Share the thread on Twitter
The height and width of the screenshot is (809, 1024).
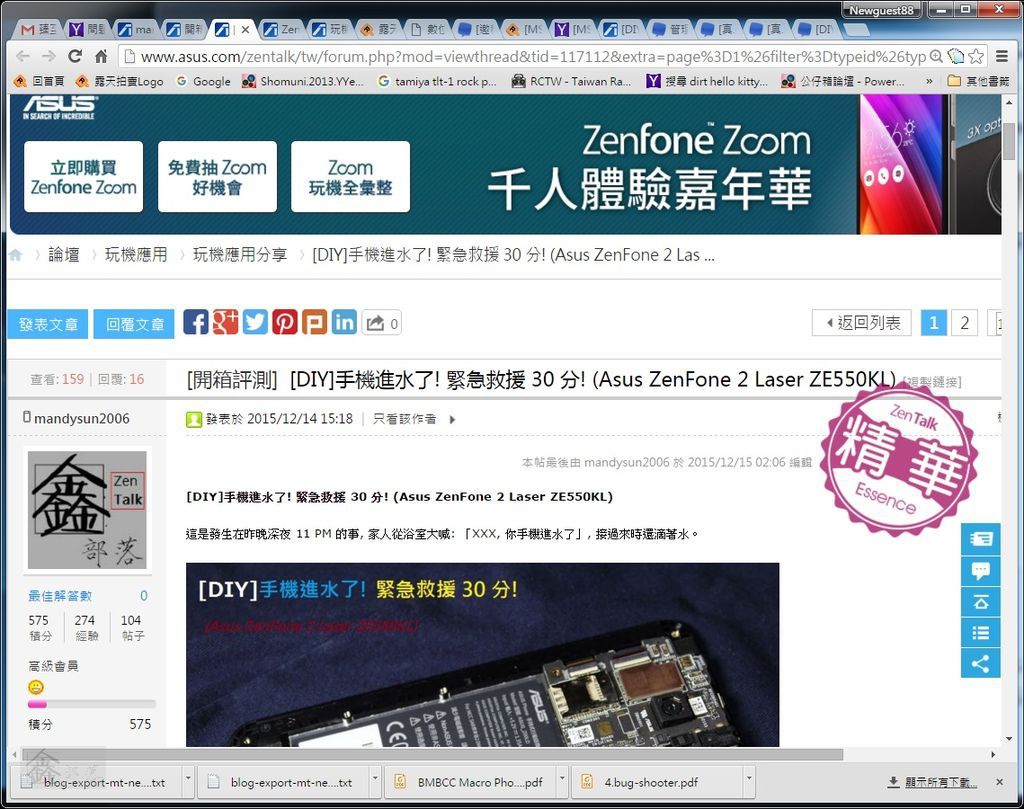click(255, 323)
